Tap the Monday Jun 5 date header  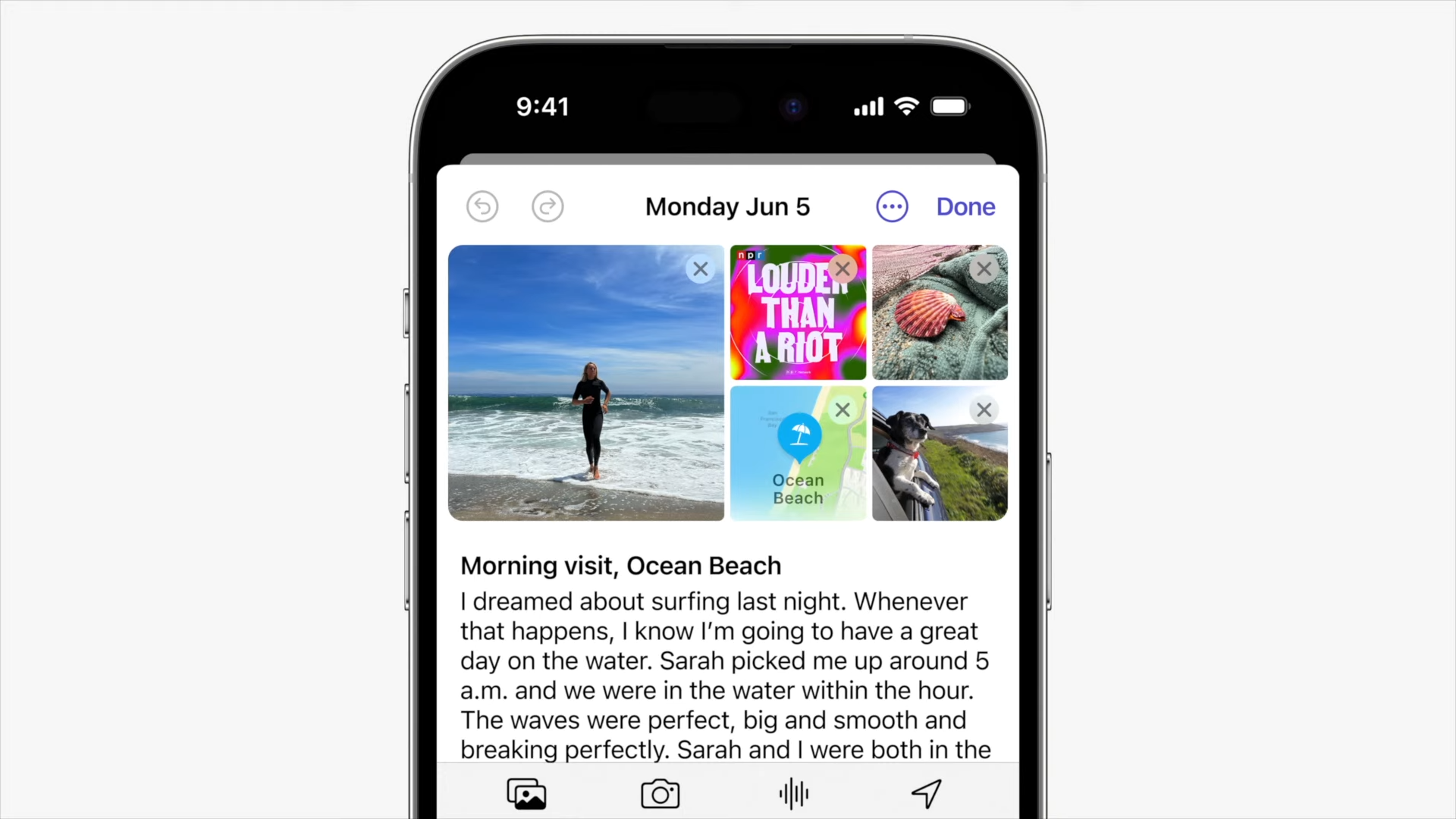pyautogui.click(x=727, y=206)
